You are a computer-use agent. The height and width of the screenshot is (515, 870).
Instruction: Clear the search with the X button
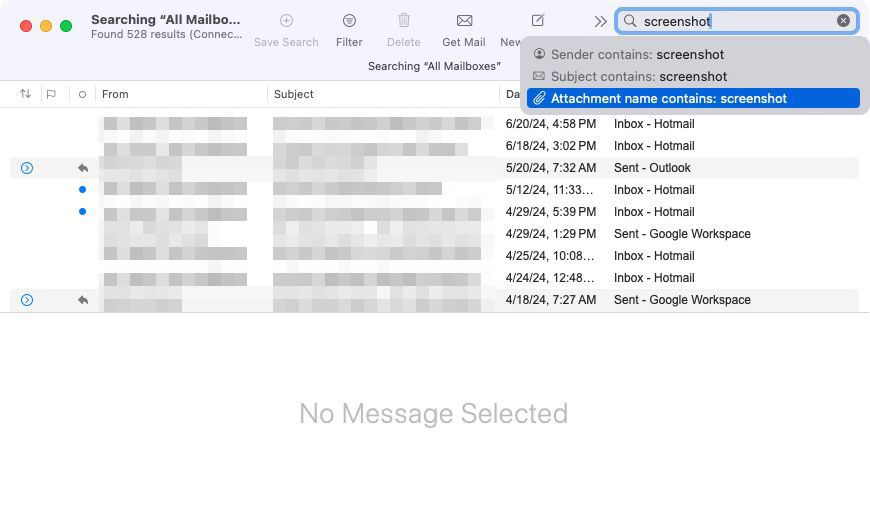[x=843, y=21]
